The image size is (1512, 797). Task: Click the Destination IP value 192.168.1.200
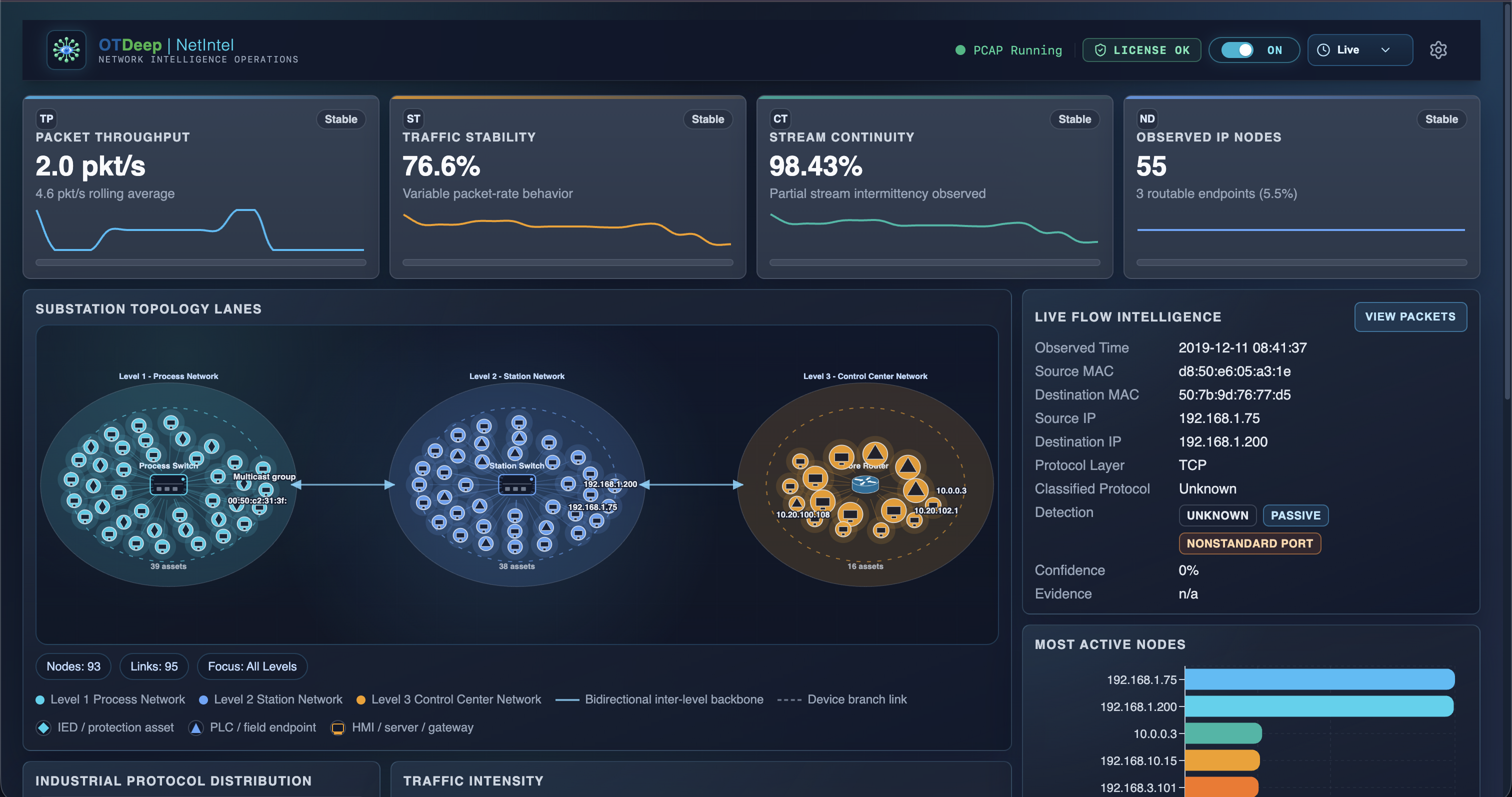pos(1222,442)
